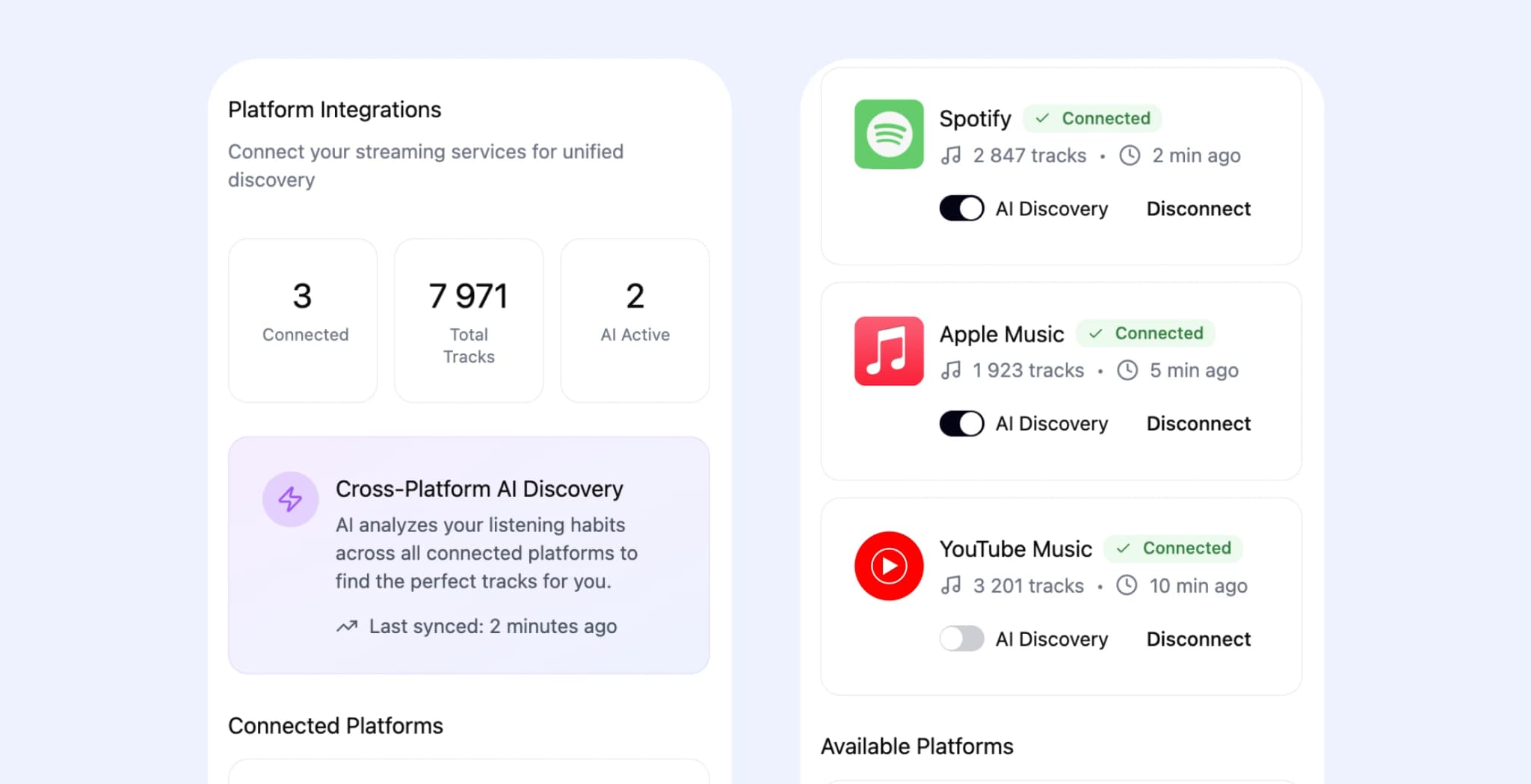The height and width of the screenshot is (784, 1531).
Task: Click the checkmark in Spotify's Connected badge
Action: [x=1044, y=118]
